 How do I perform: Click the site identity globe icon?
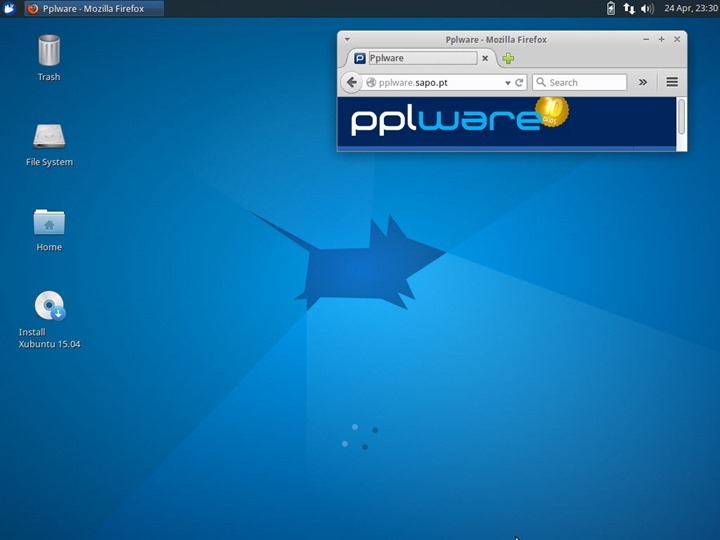tap(371, 82)
